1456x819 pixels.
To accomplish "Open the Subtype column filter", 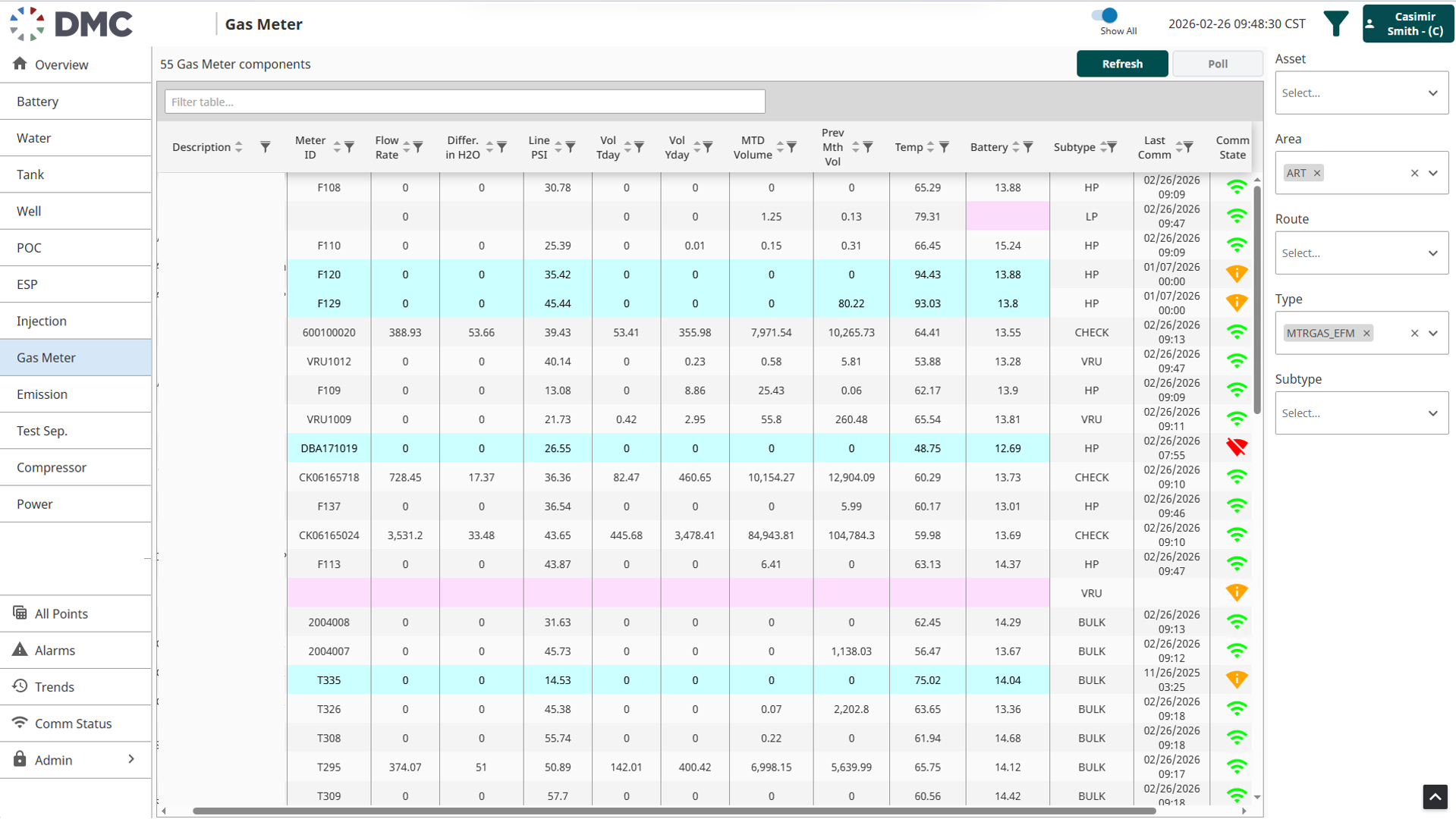I will pos(1112,147).
